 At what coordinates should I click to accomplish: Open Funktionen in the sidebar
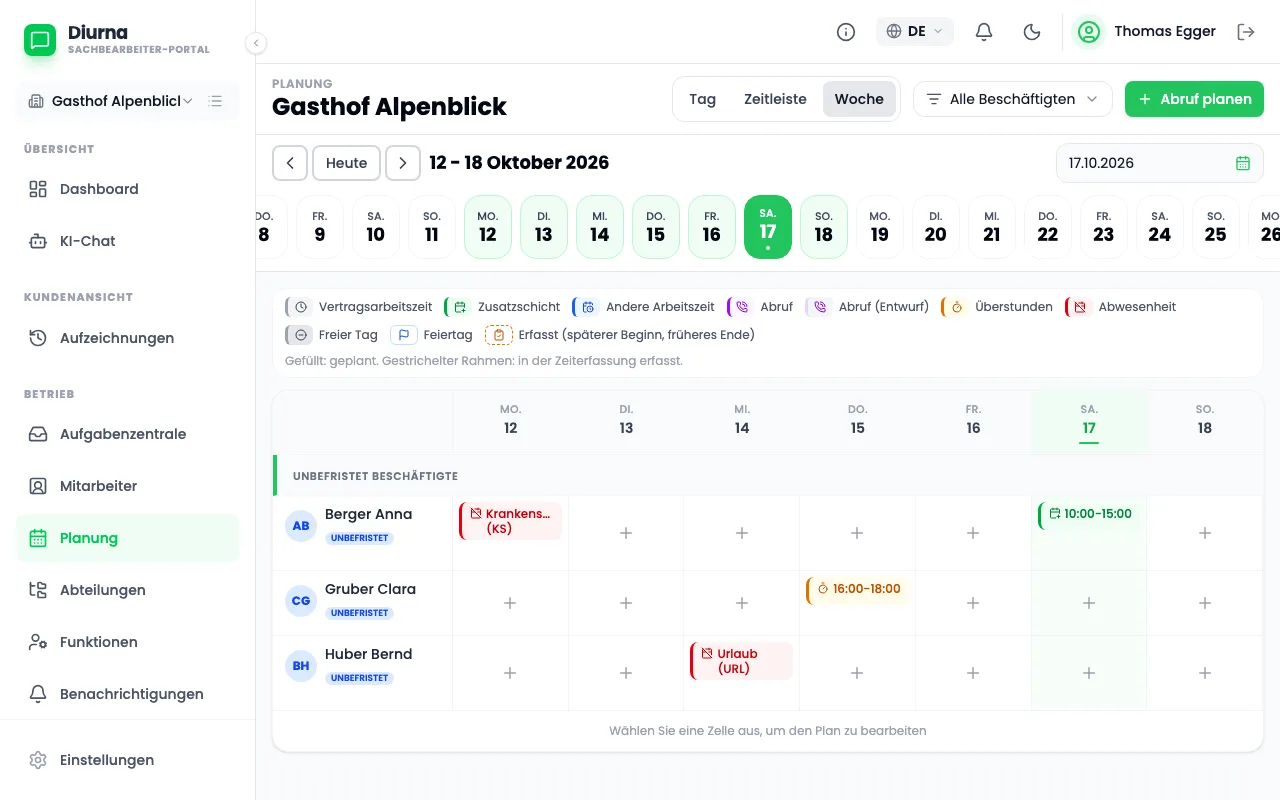tap(128, 642)
